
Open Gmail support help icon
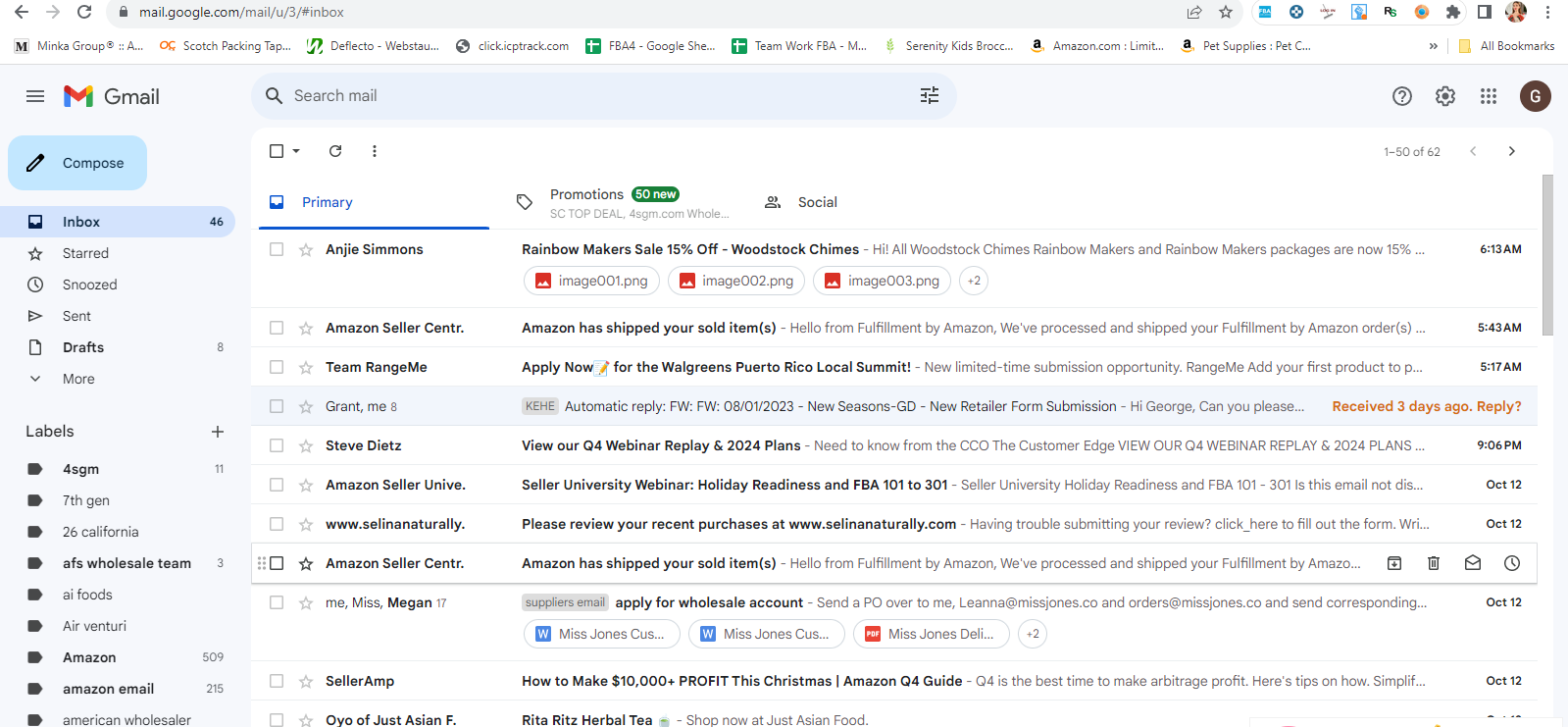1402,96
